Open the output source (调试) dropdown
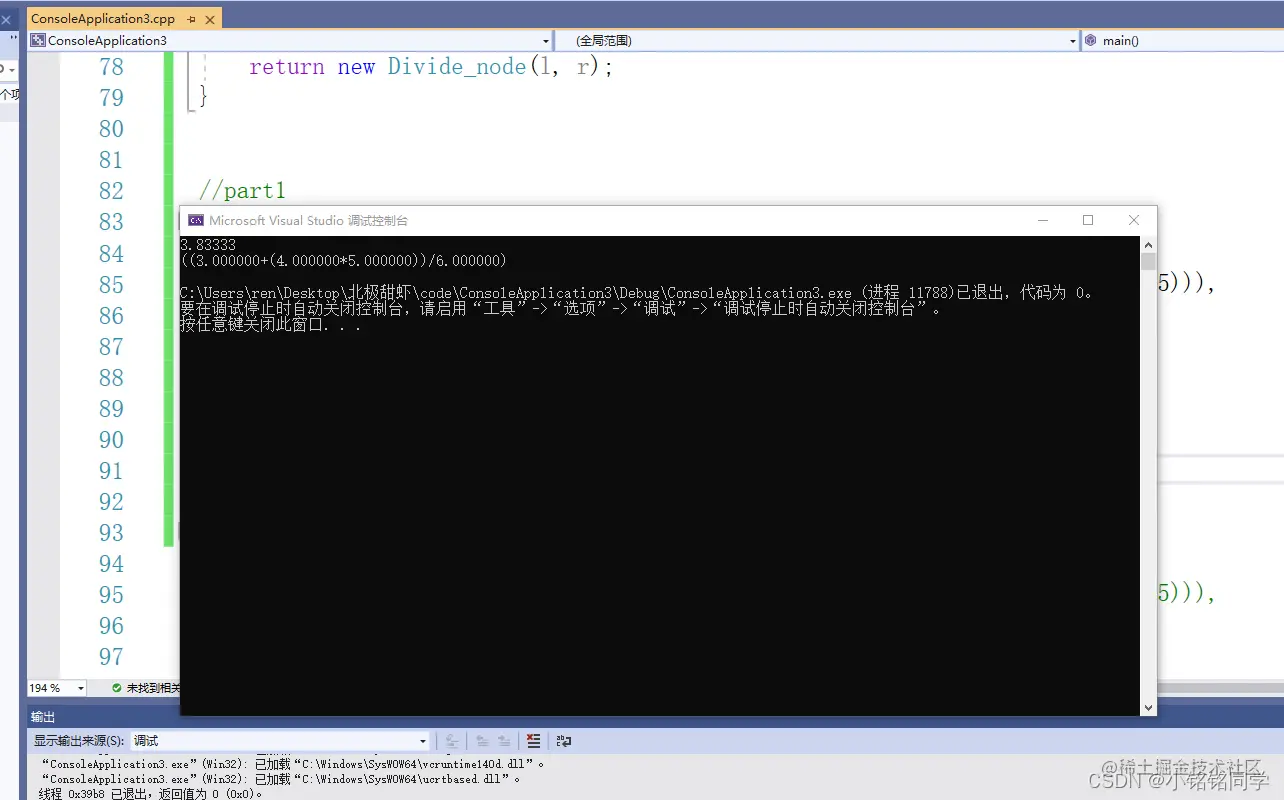1284x800 pixels. [280, 741]
